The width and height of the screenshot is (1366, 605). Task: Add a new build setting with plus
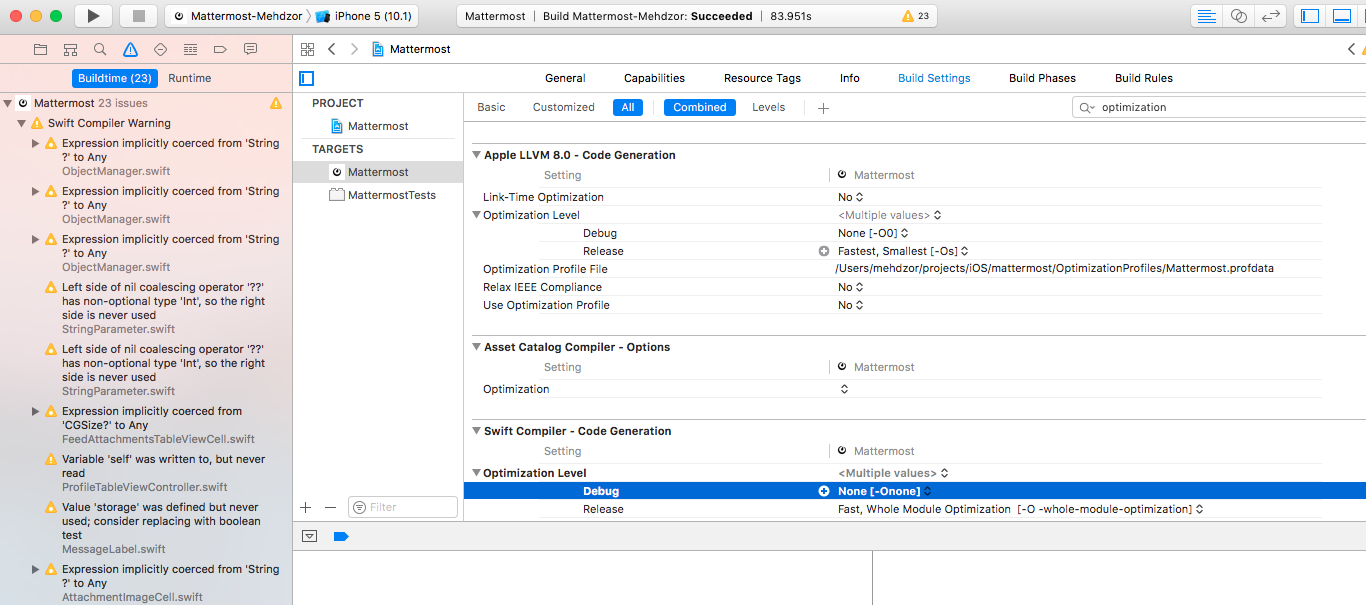click(x=823, y=108)
